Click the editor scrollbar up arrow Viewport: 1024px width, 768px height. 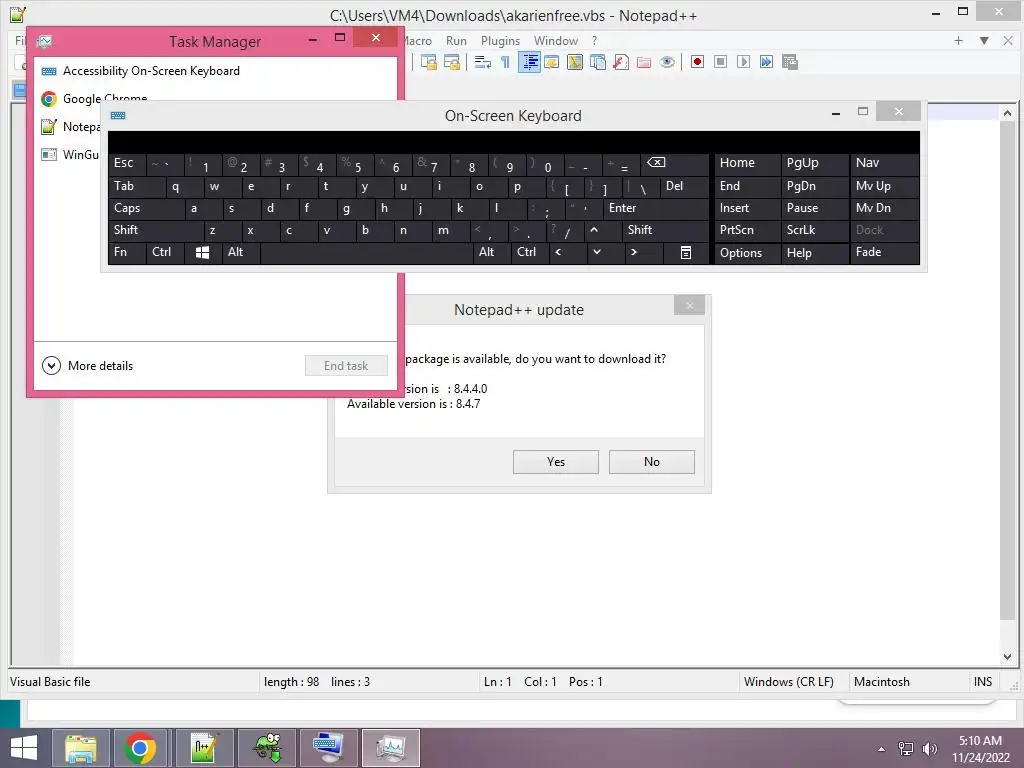1007,114
